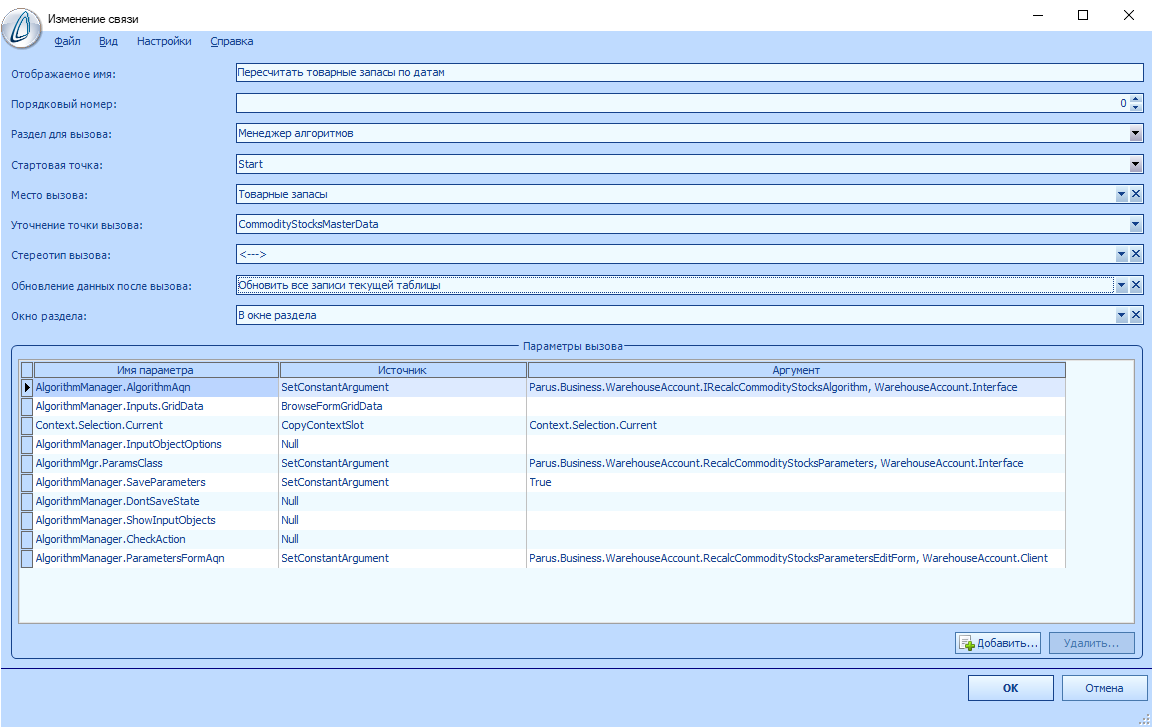Image resolution: width=1153 pixels, height=728 pixels.
Task: Click the IRecalcCommodityStocksAlgorithm argument cell
Action: point(796,387)
